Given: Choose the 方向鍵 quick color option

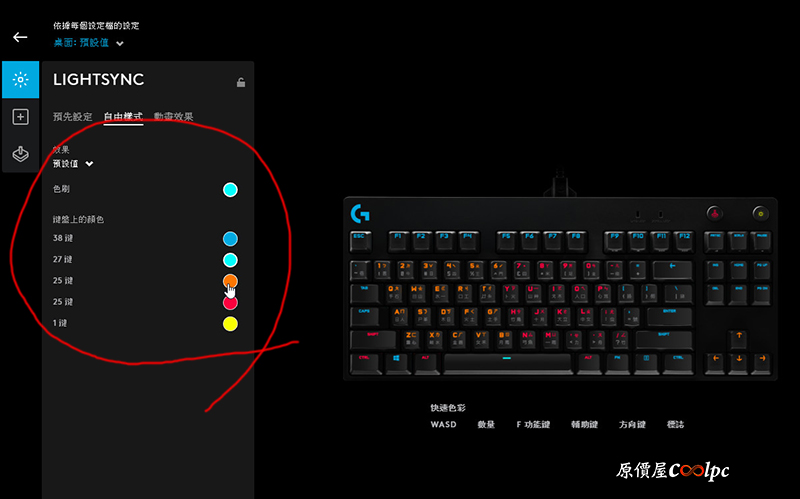Looking at the screenshot, I should click(632, 424).
